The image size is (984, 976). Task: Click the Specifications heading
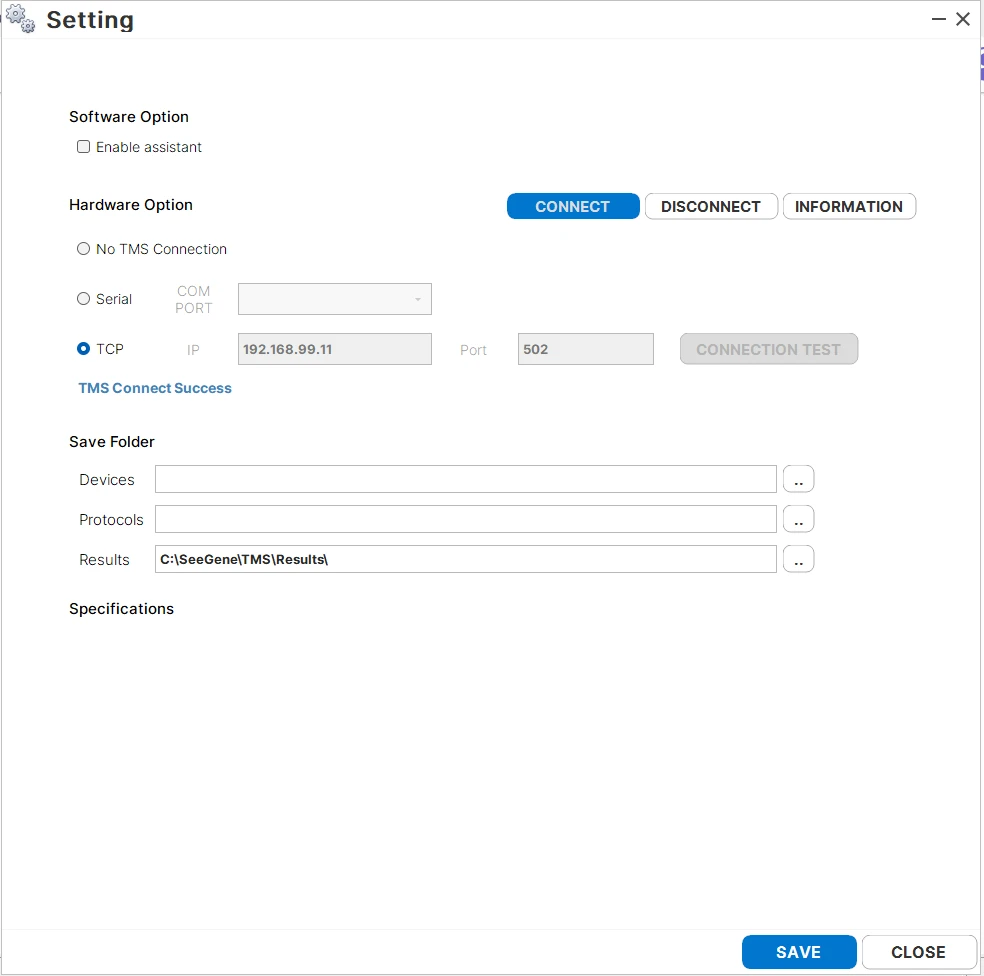(121, 609)
